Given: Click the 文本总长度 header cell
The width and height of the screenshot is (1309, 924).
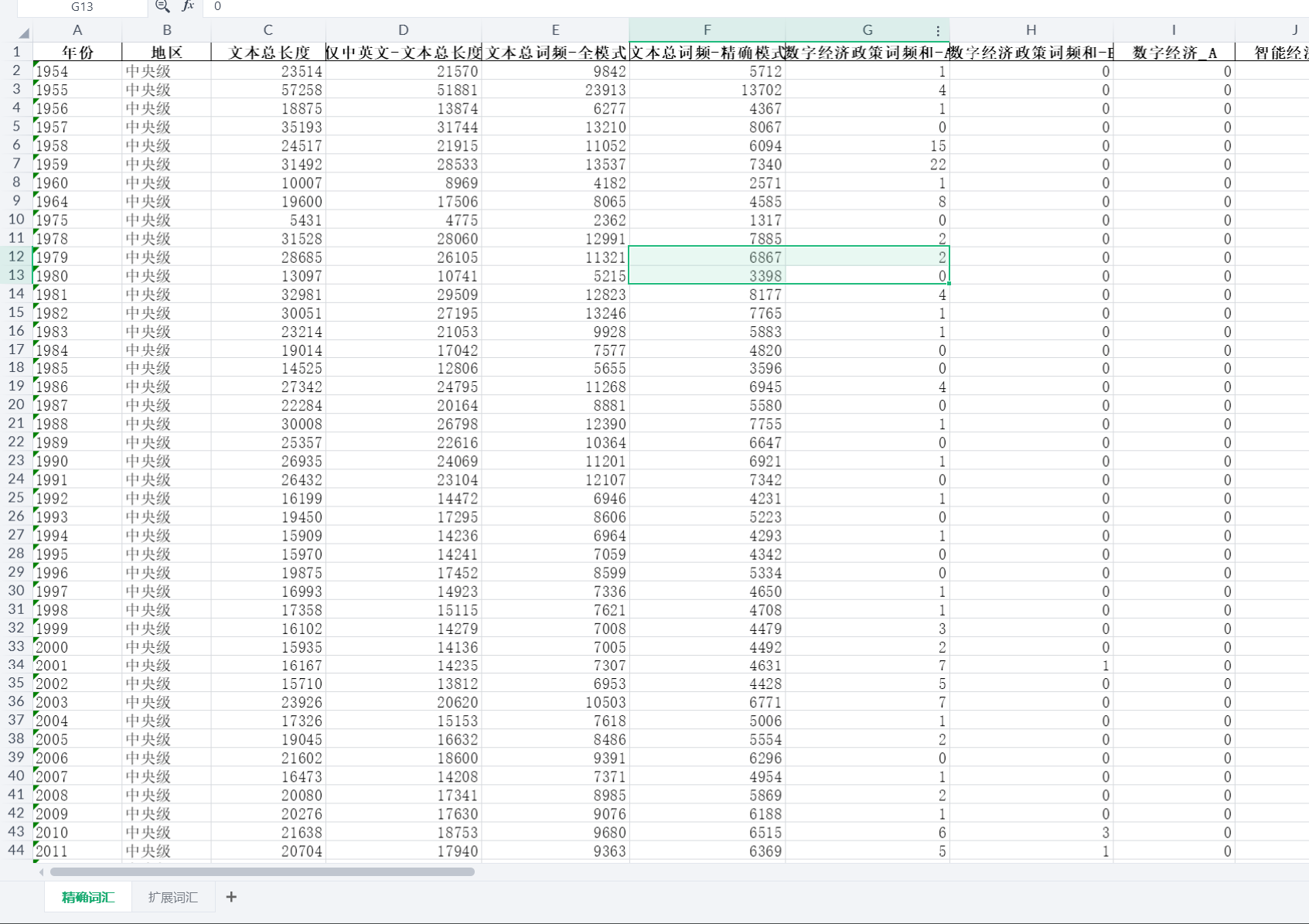Looking at the screenshot, I should [x=268, y=53].
